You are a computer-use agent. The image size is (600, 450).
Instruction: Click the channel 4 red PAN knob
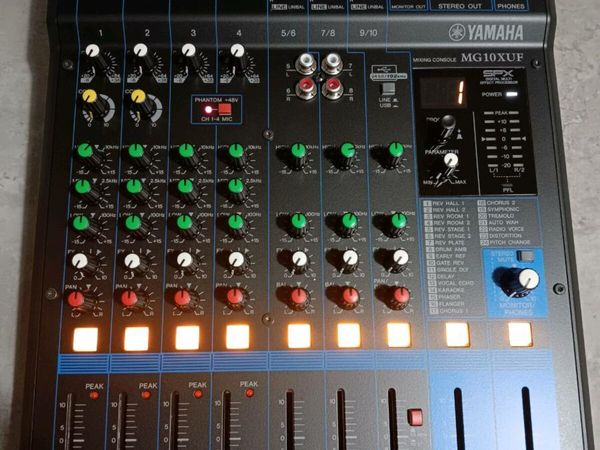[x=234, y=297]
